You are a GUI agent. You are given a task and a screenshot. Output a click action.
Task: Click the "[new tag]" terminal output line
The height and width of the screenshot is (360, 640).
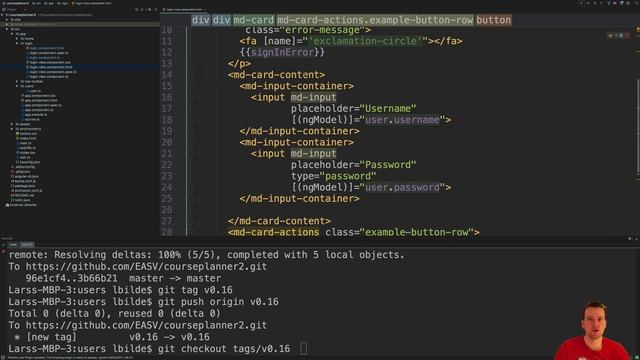(x=51, y=337)
